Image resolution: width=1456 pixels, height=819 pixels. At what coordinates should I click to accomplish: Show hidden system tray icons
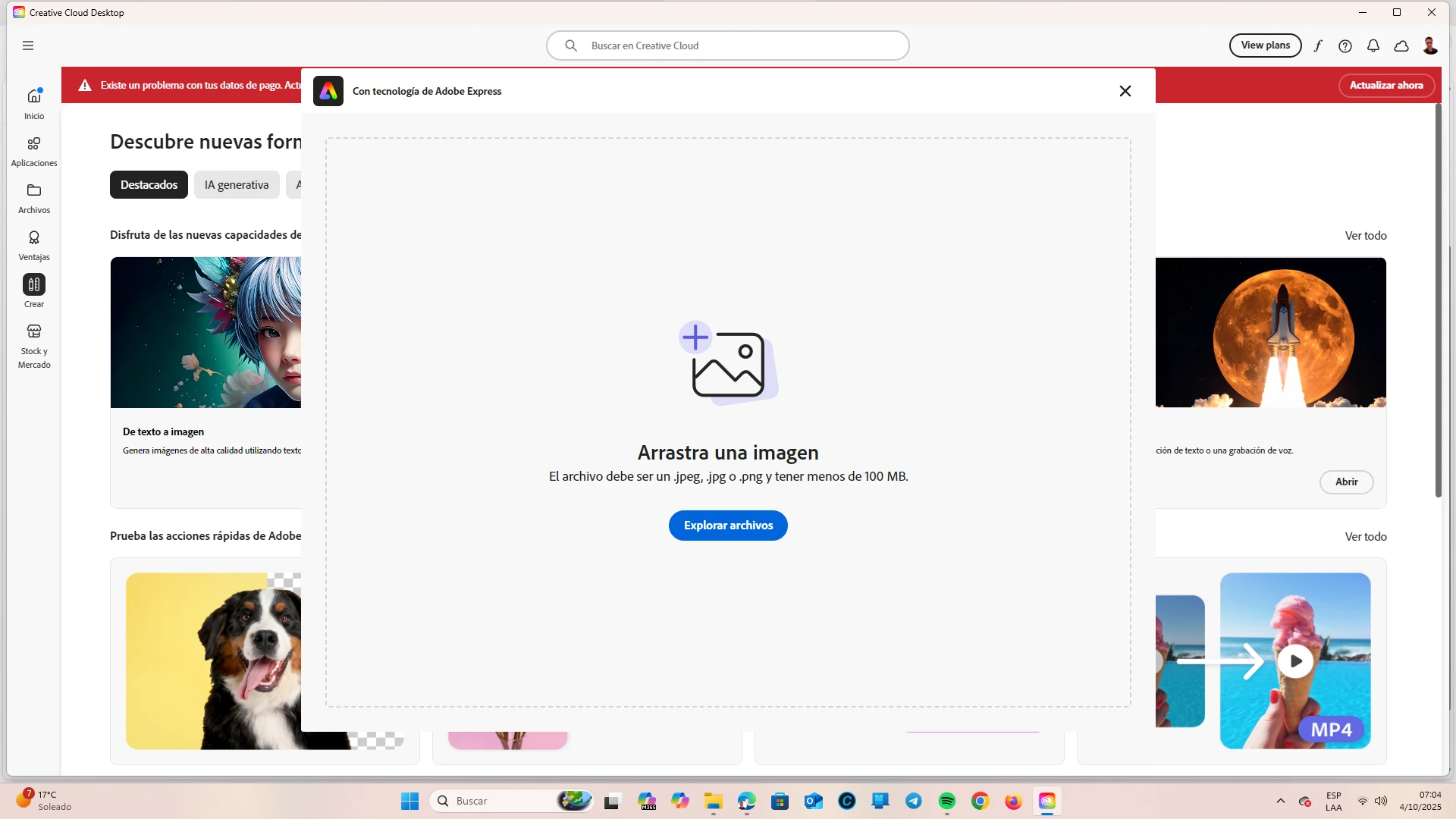(1281, 801)
